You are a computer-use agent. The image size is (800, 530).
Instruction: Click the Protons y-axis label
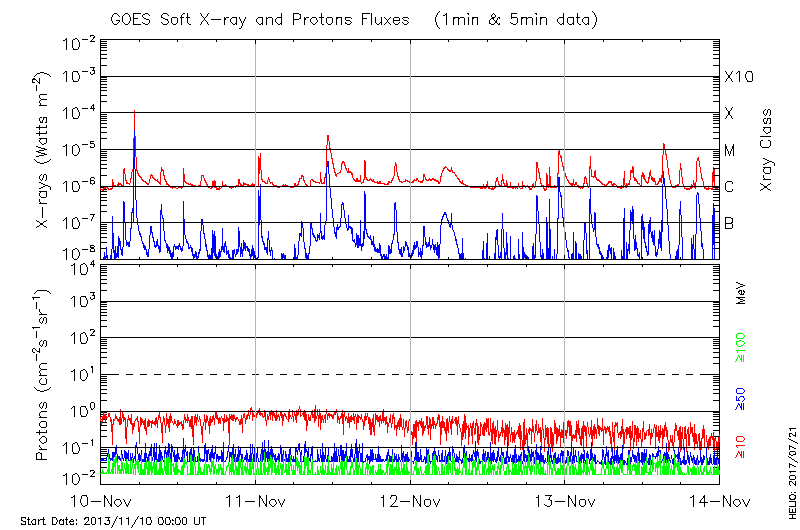[44, 375]
